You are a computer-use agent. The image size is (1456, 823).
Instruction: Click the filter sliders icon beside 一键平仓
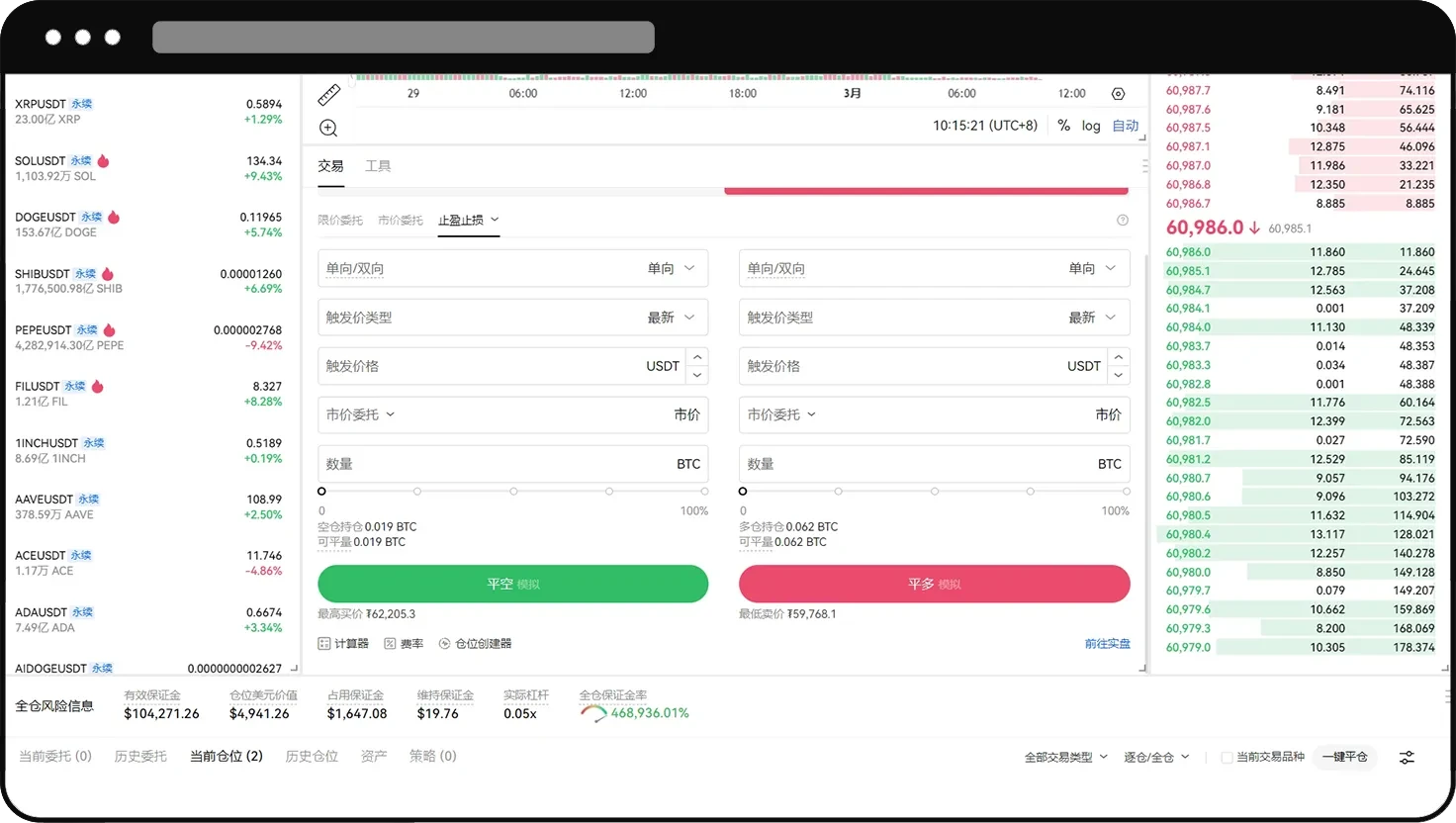(x=1407, y=757)
